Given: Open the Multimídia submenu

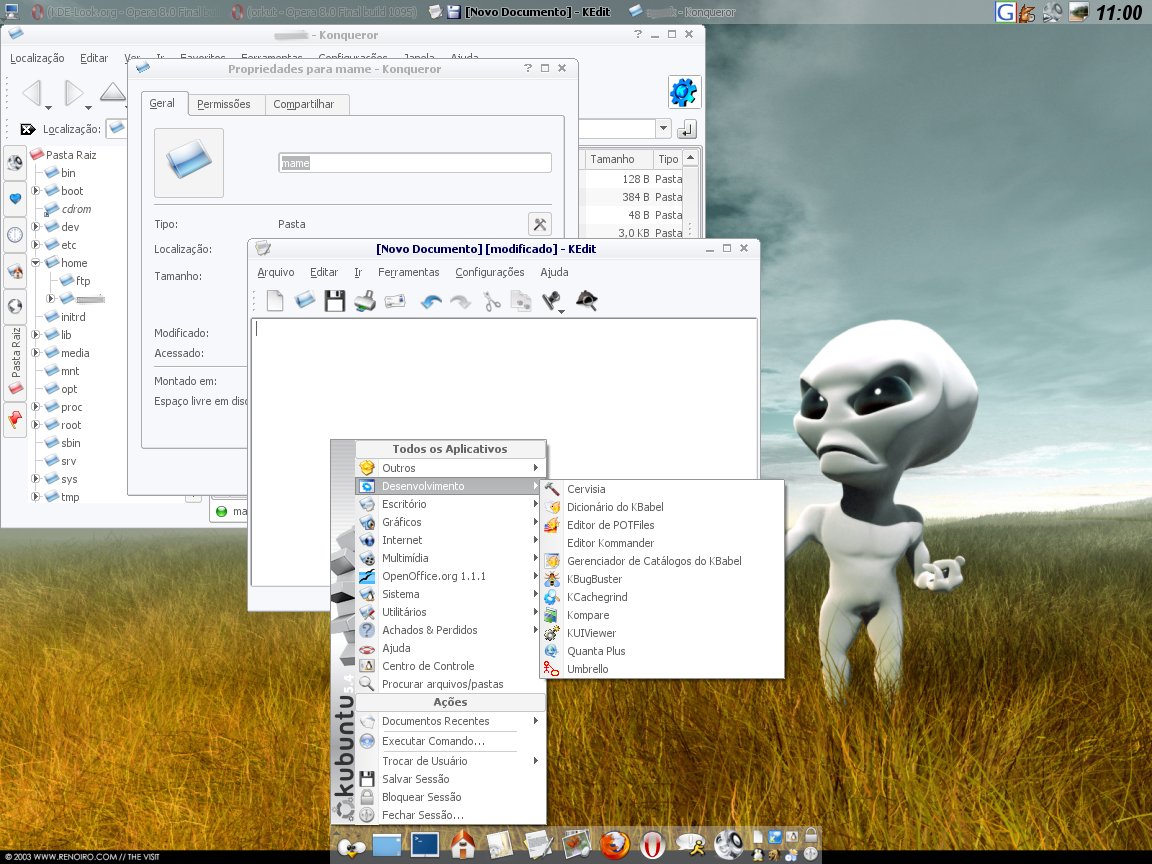Looking at the screenshot, I should (450, 558).
